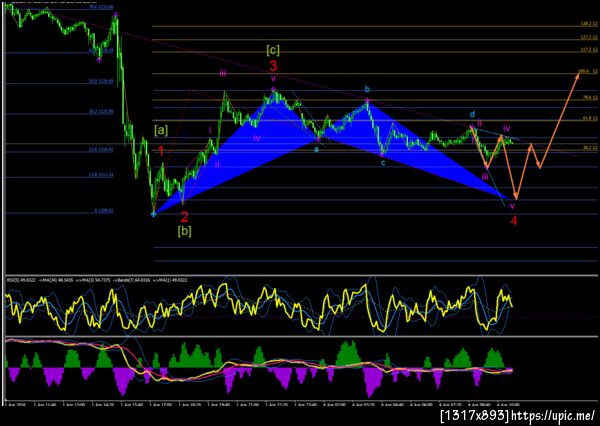This screenshot has width=600, height=426.
Task: Select the yellow [c] wave label
Action: (273, 50)
